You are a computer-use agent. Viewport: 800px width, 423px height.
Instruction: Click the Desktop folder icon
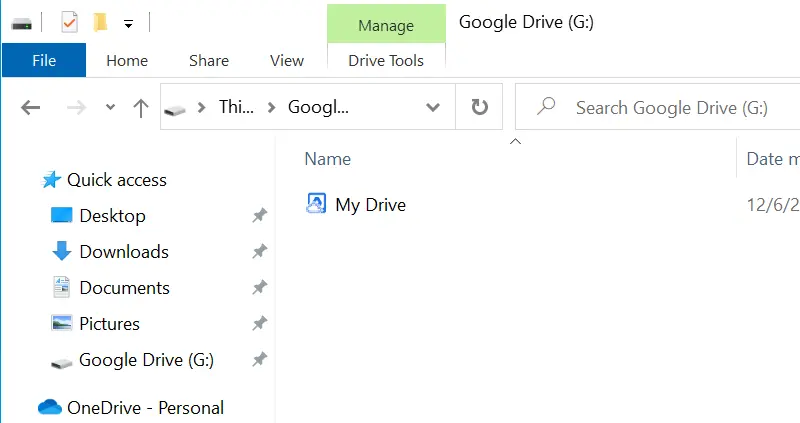pyautogui.click(x=62, y=215)
